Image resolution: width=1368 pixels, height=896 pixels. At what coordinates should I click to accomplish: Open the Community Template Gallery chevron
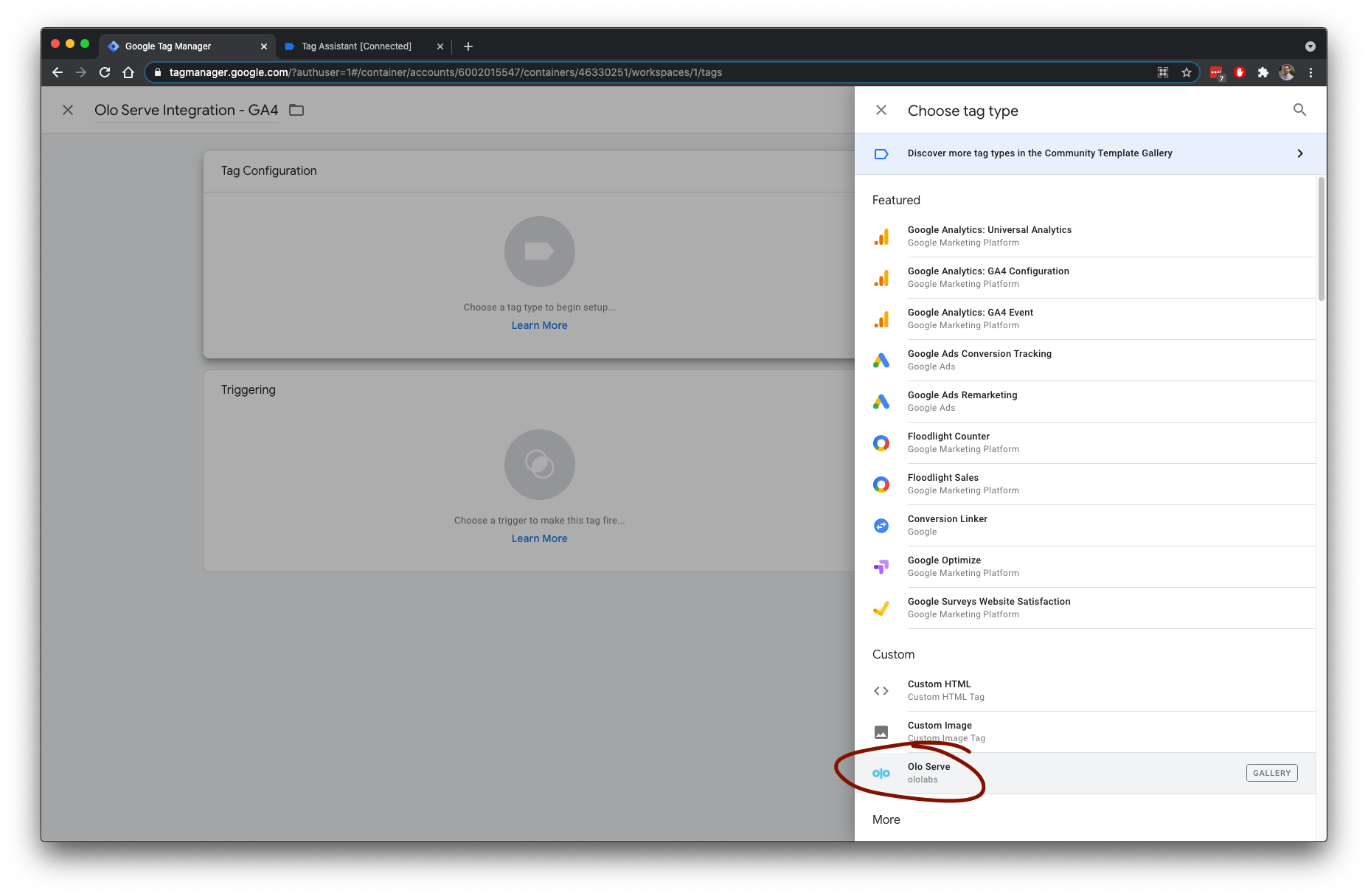[1300, 153]
